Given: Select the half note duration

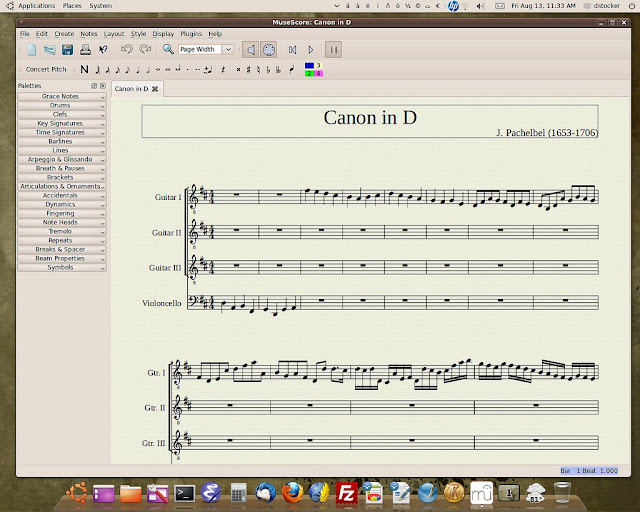Looking at the screenshot, I should pyautogui.click(x=148, y=70).
